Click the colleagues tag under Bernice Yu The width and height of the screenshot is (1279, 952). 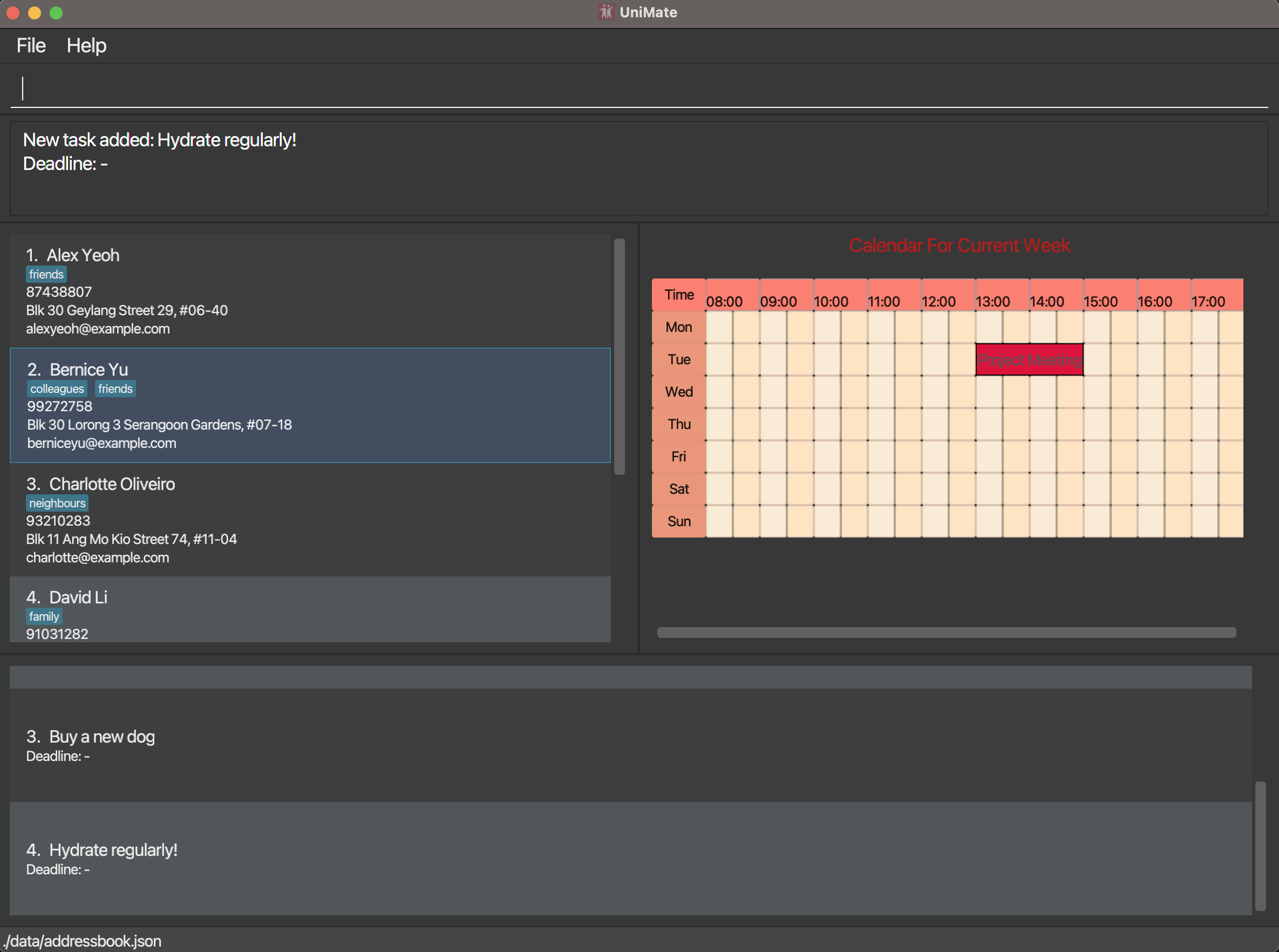pos(57,389)
